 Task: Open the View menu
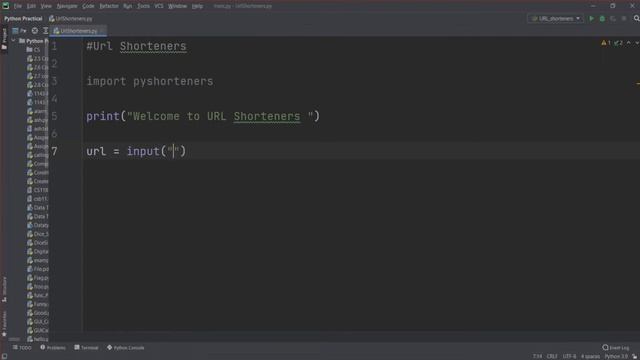click(46, 6)
